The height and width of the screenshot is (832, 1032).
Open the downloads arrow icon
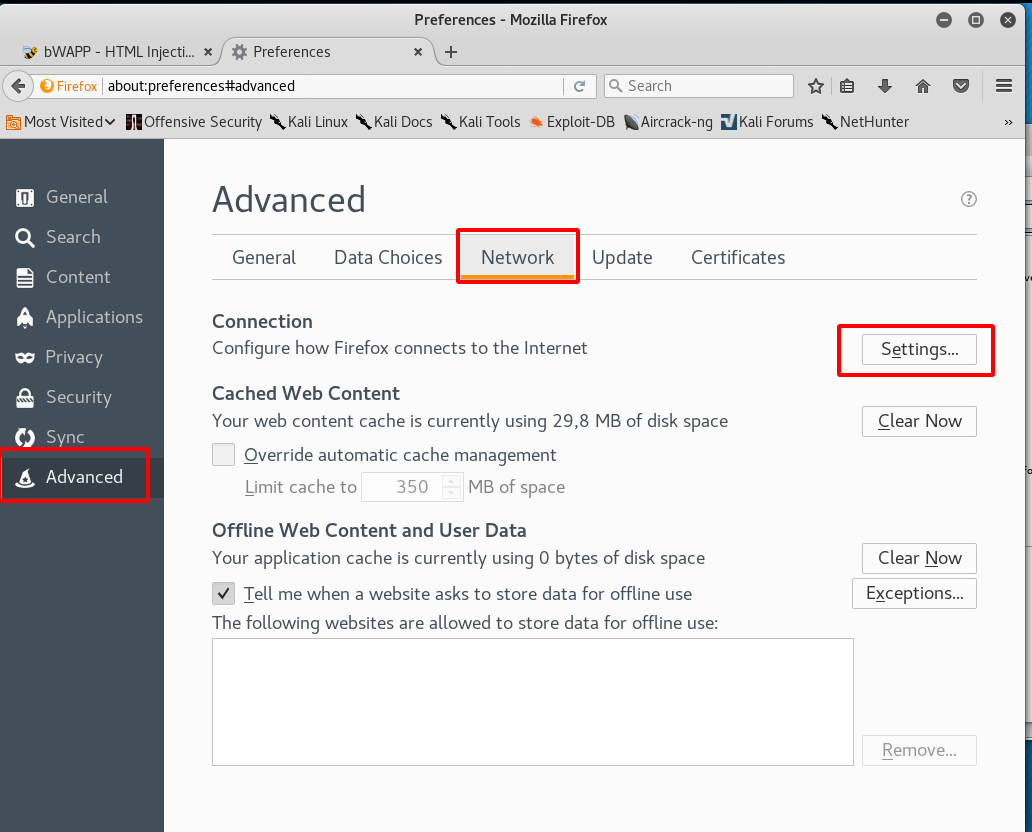(x=884, y=86)
